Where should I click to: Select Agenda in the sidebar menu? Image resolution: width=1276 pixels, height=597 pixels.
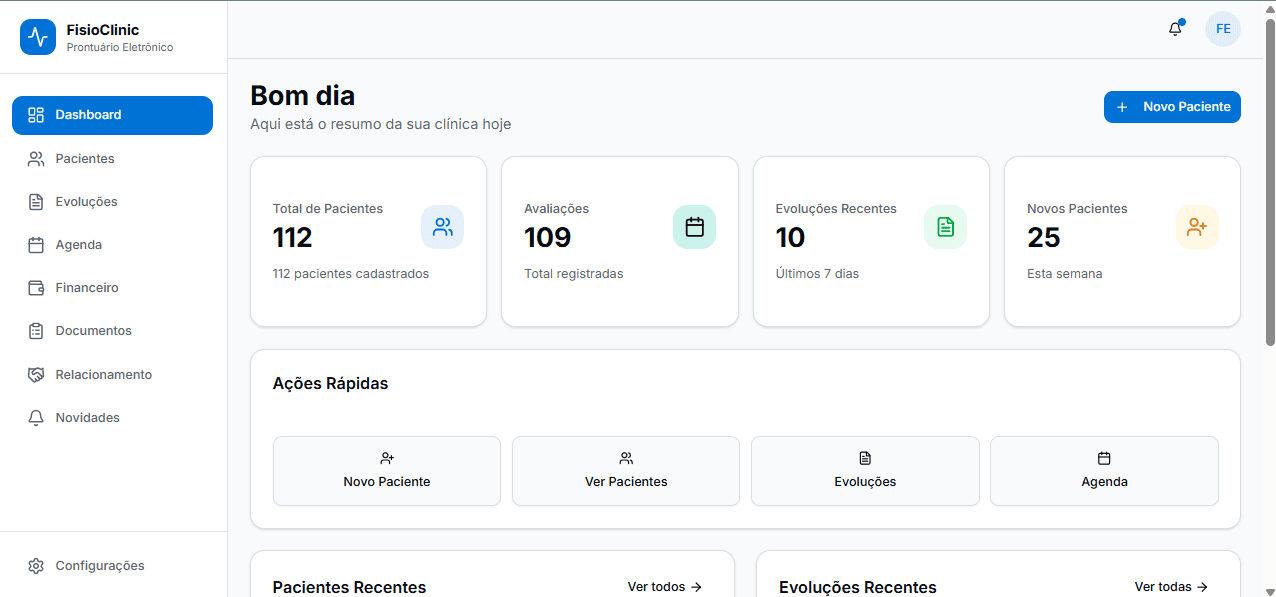tap(112, 245)
